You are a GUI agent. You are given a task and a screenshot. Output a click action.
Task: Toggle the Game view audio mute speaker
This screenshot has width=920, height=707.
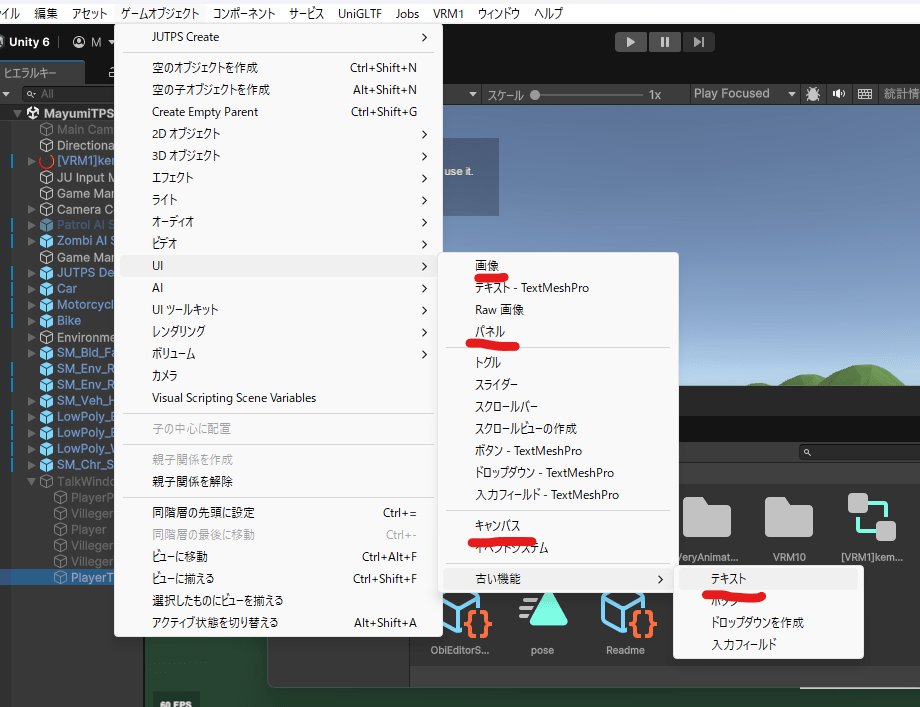tap(838, 94)
